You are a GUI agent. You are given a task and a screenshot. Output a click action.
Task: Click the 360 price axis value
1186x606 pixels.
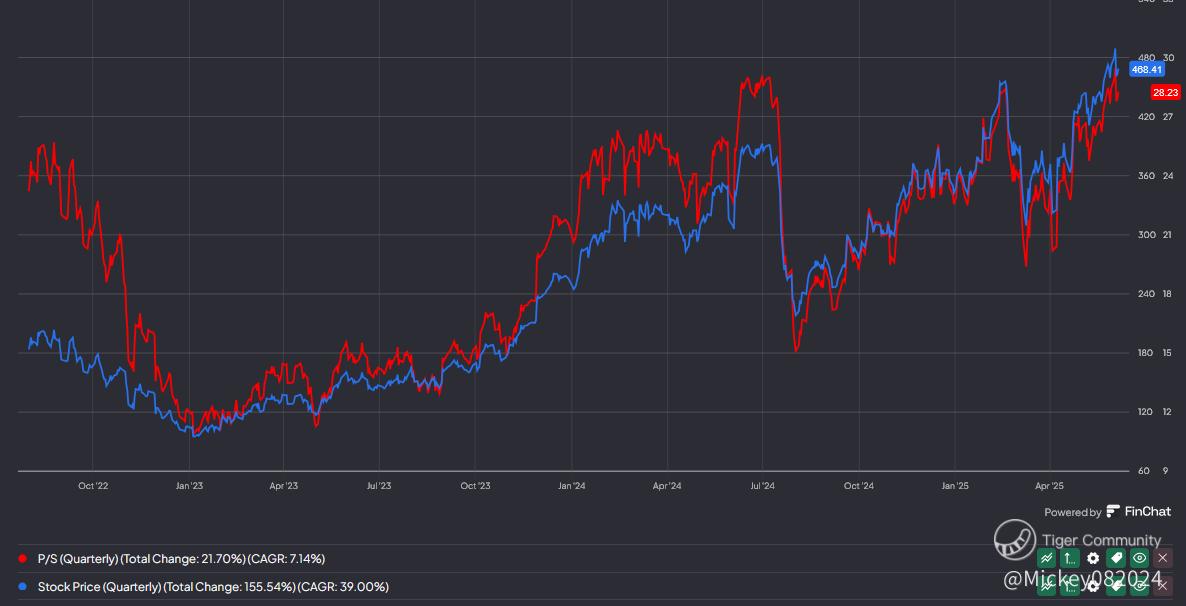coord(1146,176)
